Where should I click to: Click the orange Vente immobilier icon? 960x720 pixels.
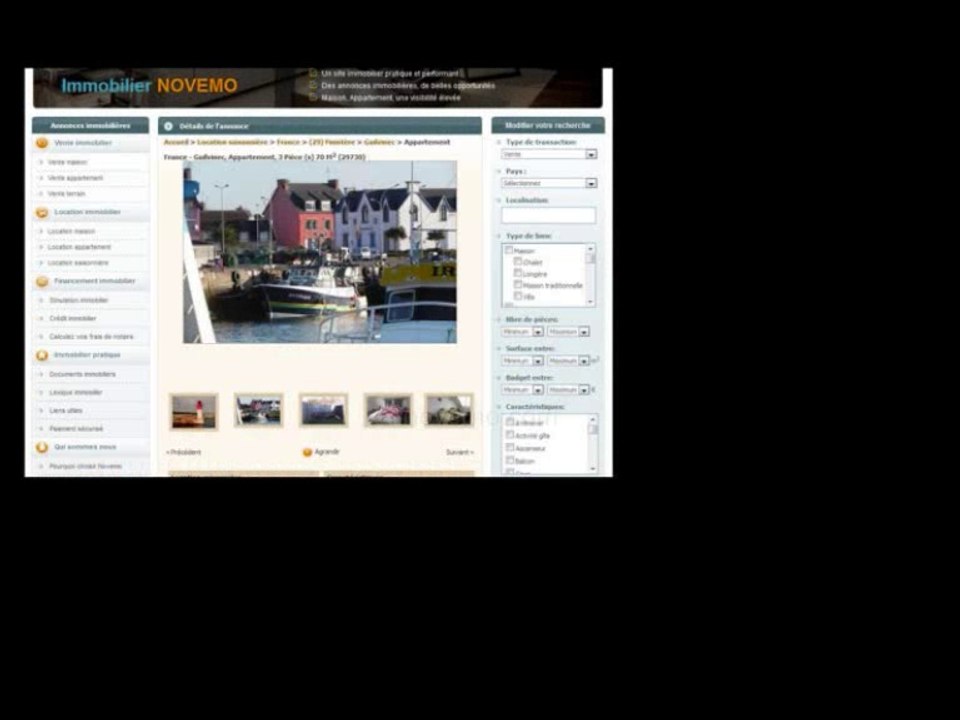(x=42, y=143)
